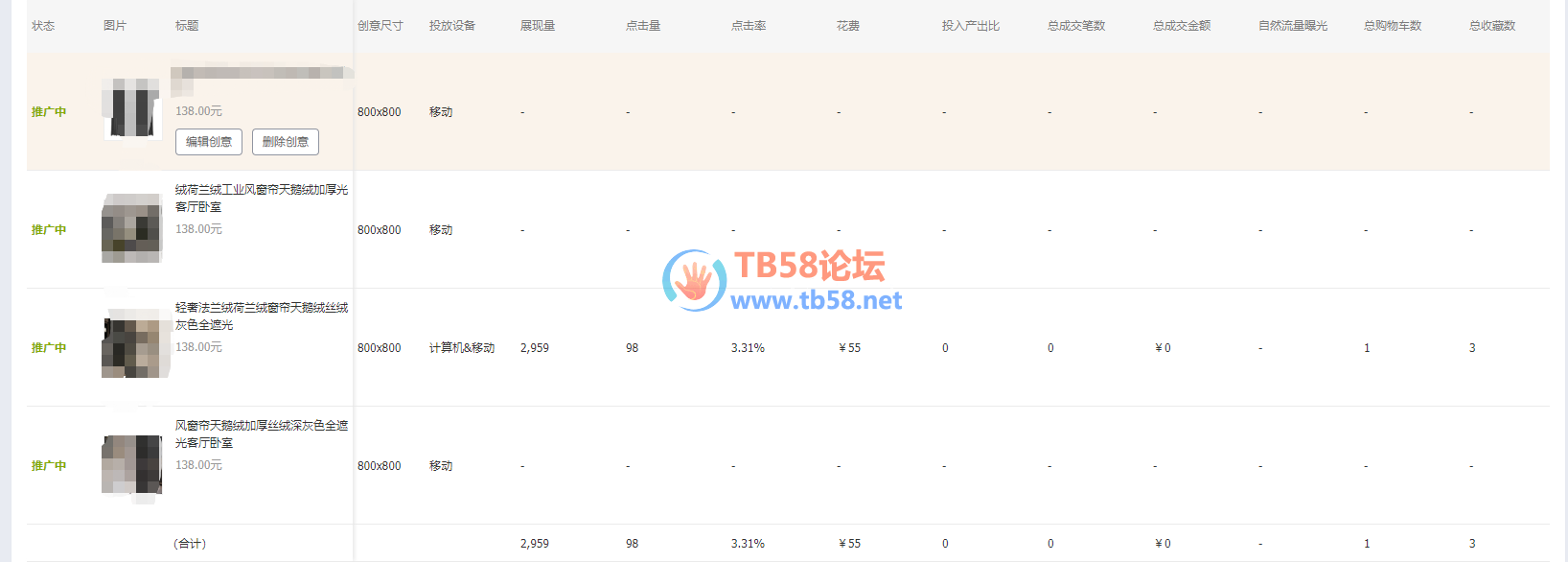Click 2,959 impressions in 轻奢法兰绒 row
Screen dimensions: 1568x562
[x=535, y=348]
